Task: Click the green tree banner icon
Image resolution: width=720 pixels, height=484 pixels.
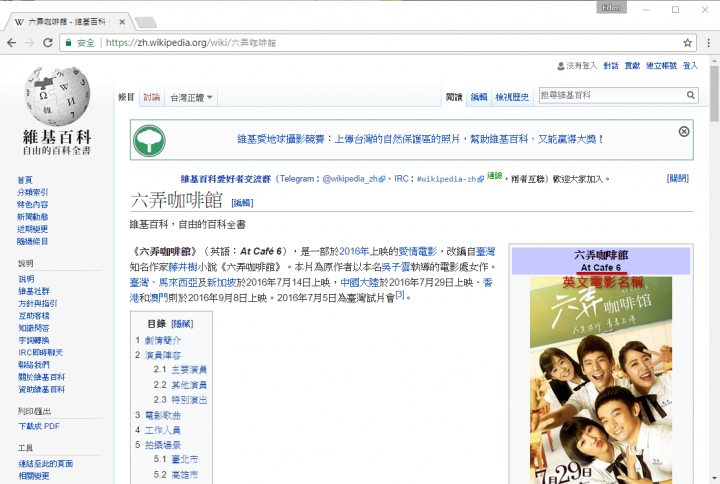Action: (149, 141)
